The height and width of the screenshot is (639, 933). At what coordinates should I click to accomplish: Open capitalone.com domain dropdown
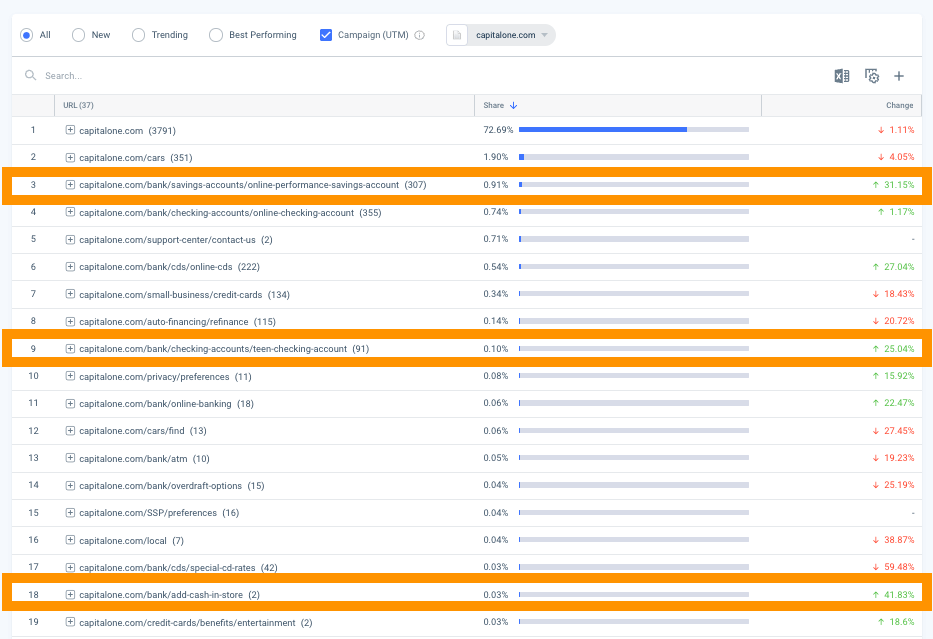tap(512, 35)
